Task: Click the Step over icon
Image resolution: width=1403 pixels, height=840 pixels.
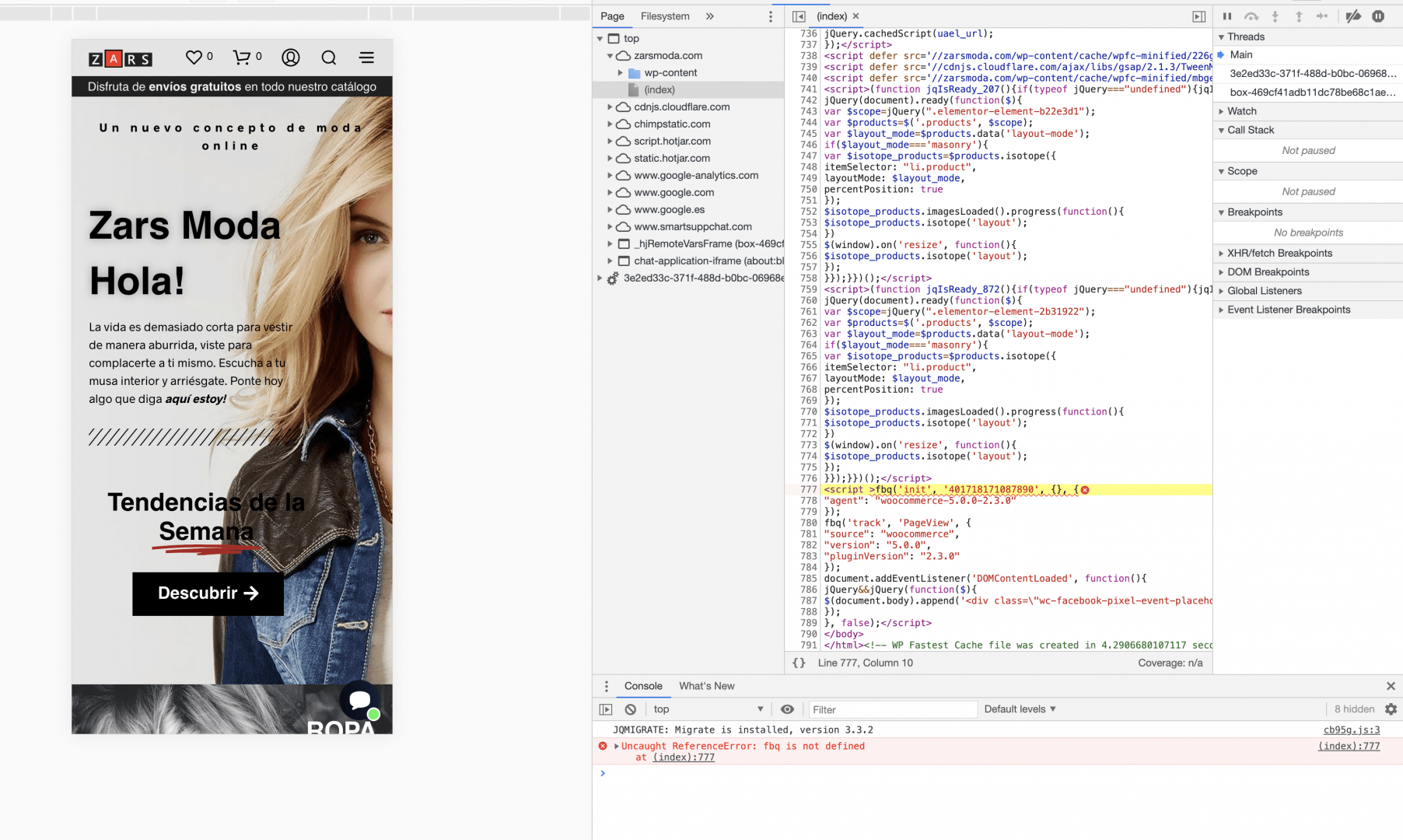Action: 1251,16
